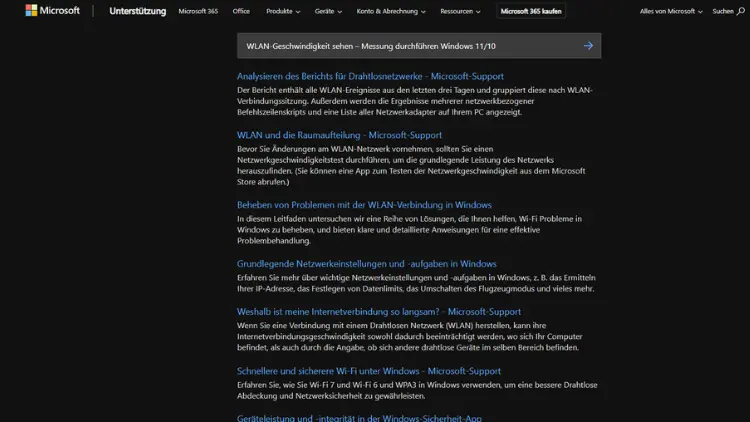This screenshot has width=750, height=422.
Task: Open Weshalb ist meine Internetverbindung so langsam
Action: click(x=379, y=311)
